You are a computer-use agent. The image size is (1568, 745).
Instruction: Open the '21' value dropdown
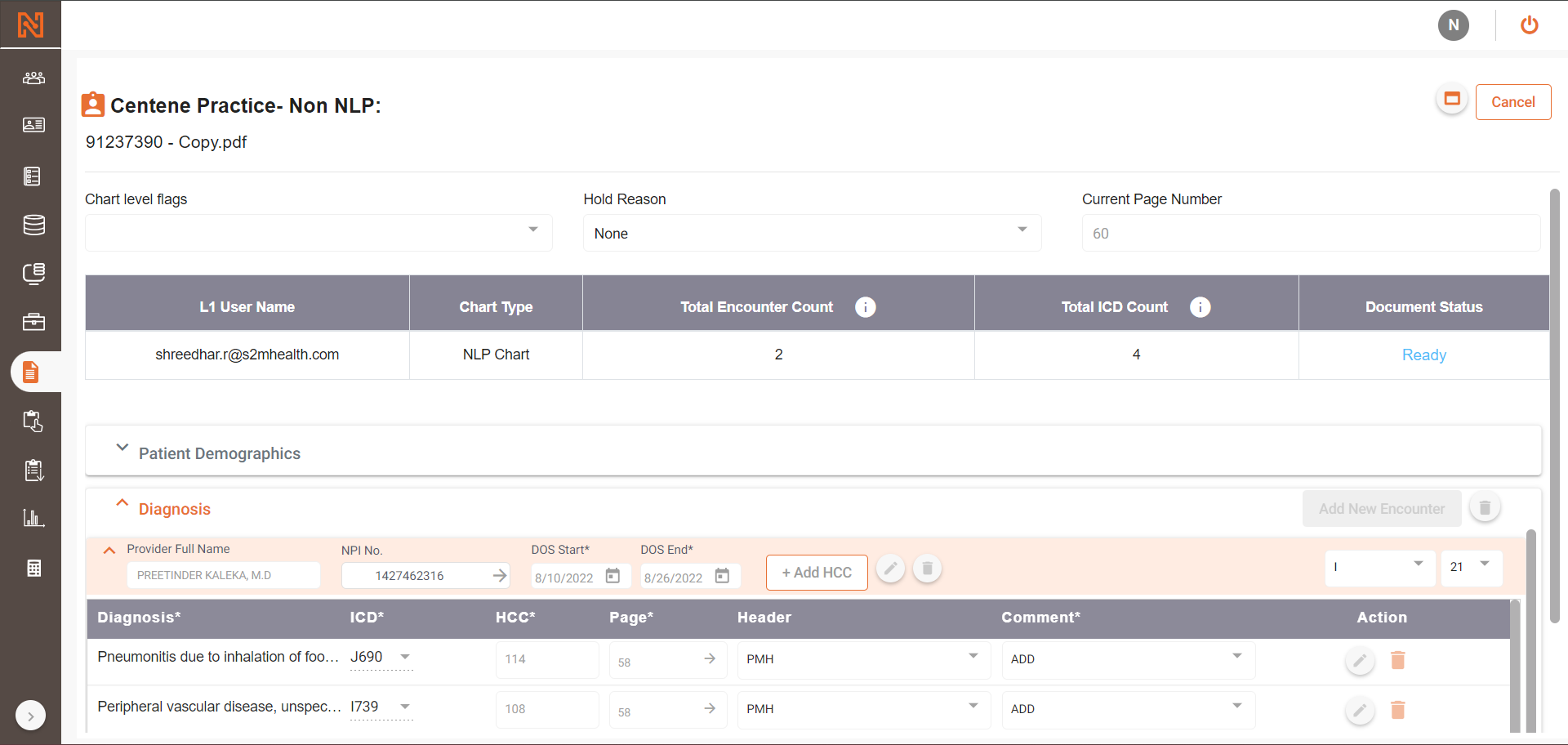tap(1472, 567)
